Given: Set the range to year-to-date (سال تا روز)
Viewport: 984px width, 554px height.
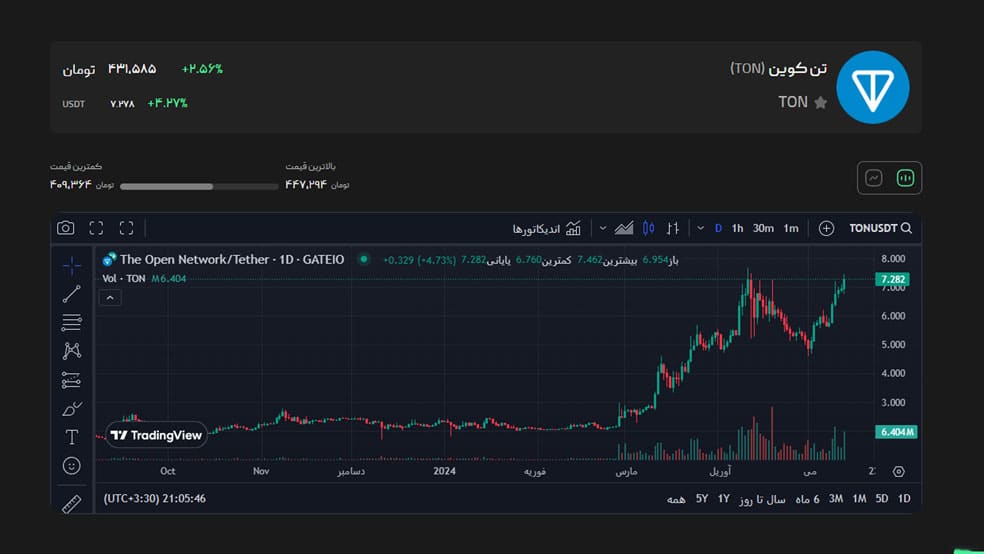Looking at the screenshot, I should 762,499.
